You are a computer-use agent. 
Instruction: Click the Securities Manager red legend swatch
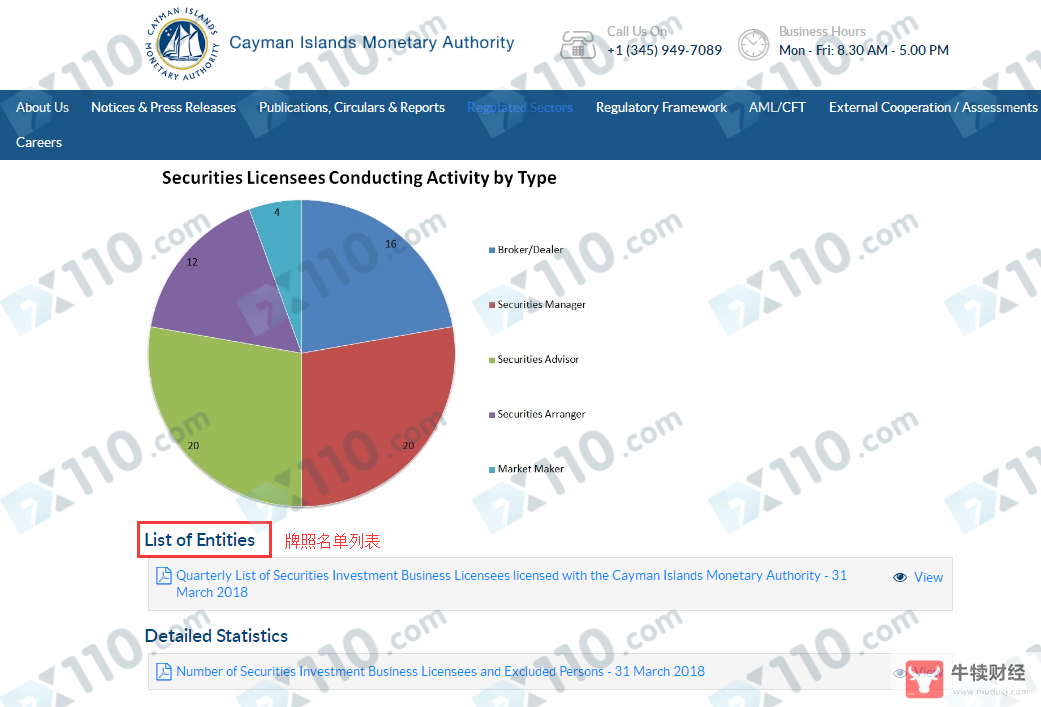(x=492, y=305)
